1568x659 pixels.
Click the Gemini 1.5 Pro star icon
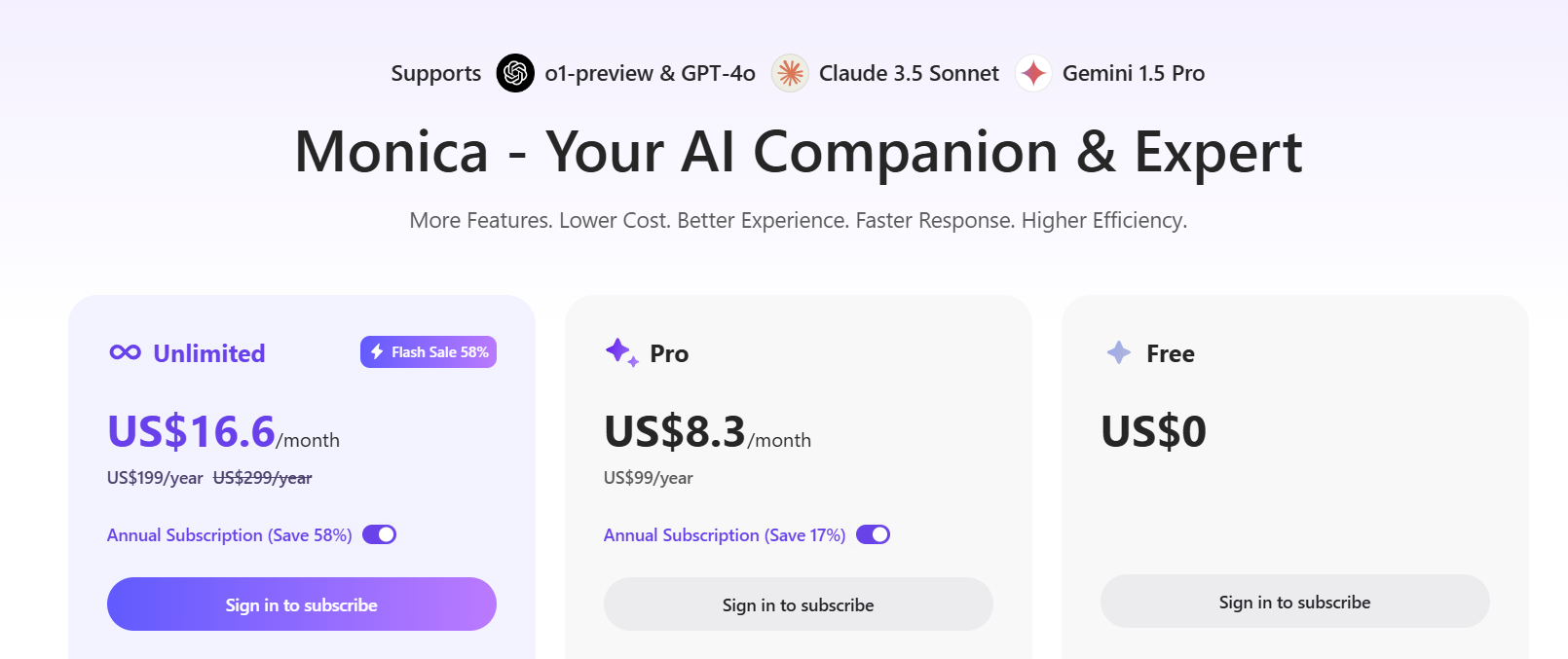click(1033, 72)
